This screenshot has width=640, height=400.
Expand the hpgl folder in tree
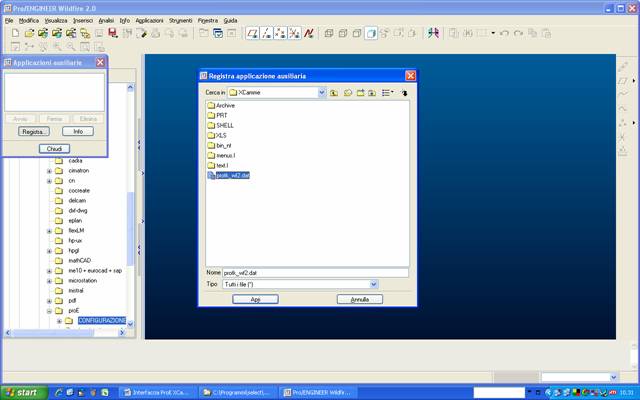[x=49, y=251]
